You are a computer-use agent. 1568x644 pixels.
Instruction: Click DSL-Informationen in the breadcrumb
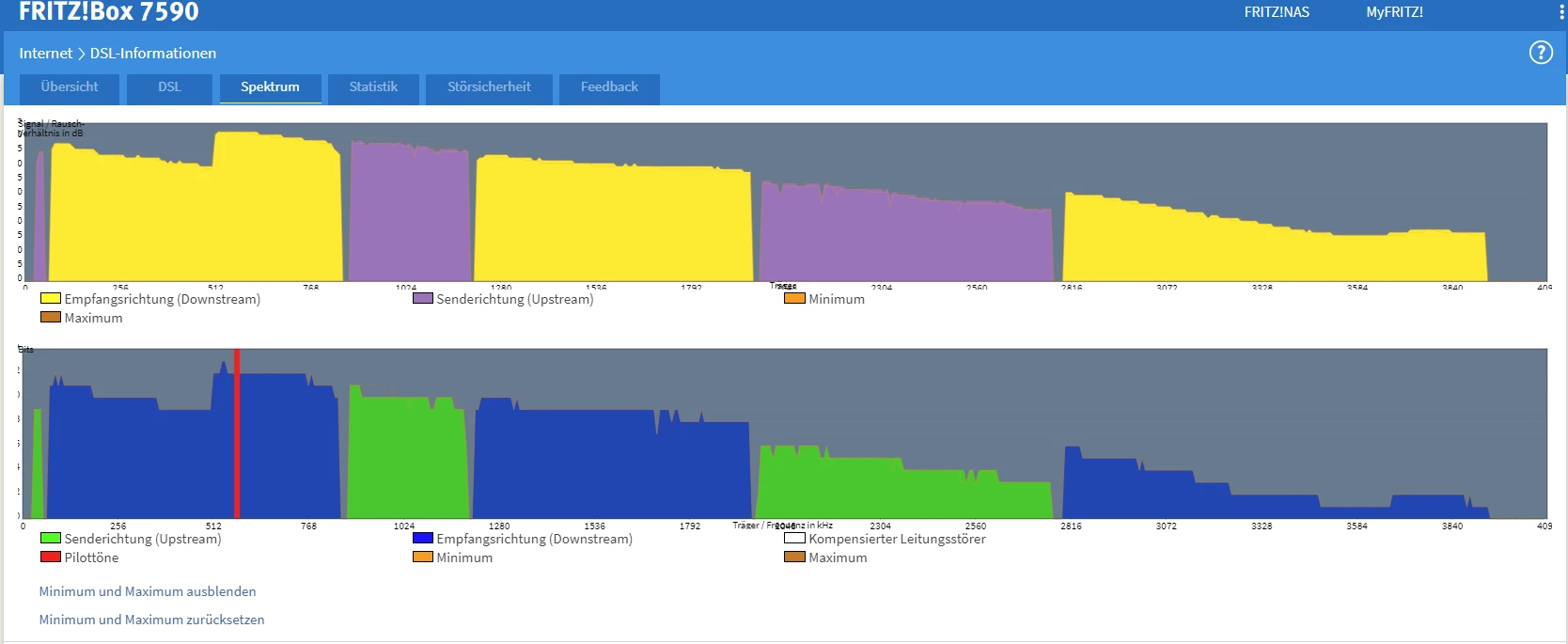coord(153,54)
